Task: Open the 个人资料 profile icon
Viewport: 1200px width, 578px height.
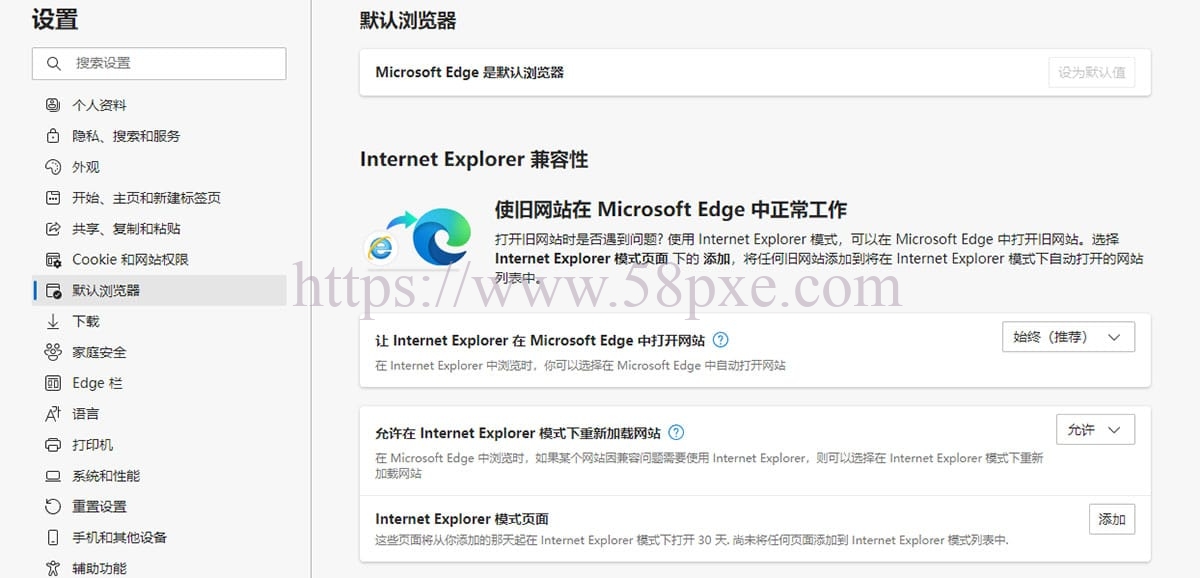Action: click(x=53, y=105)
